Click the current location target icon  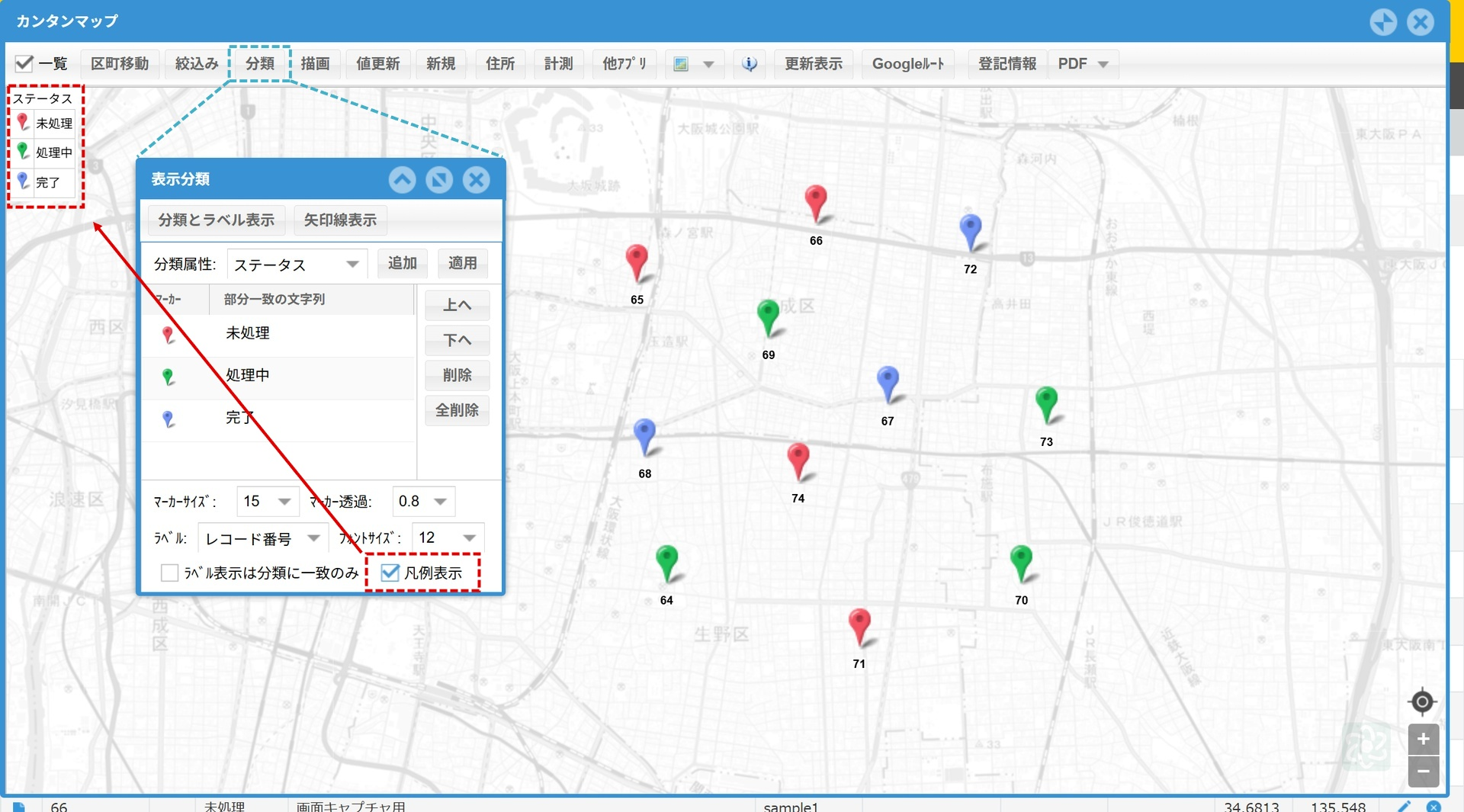click(1422, 701)
